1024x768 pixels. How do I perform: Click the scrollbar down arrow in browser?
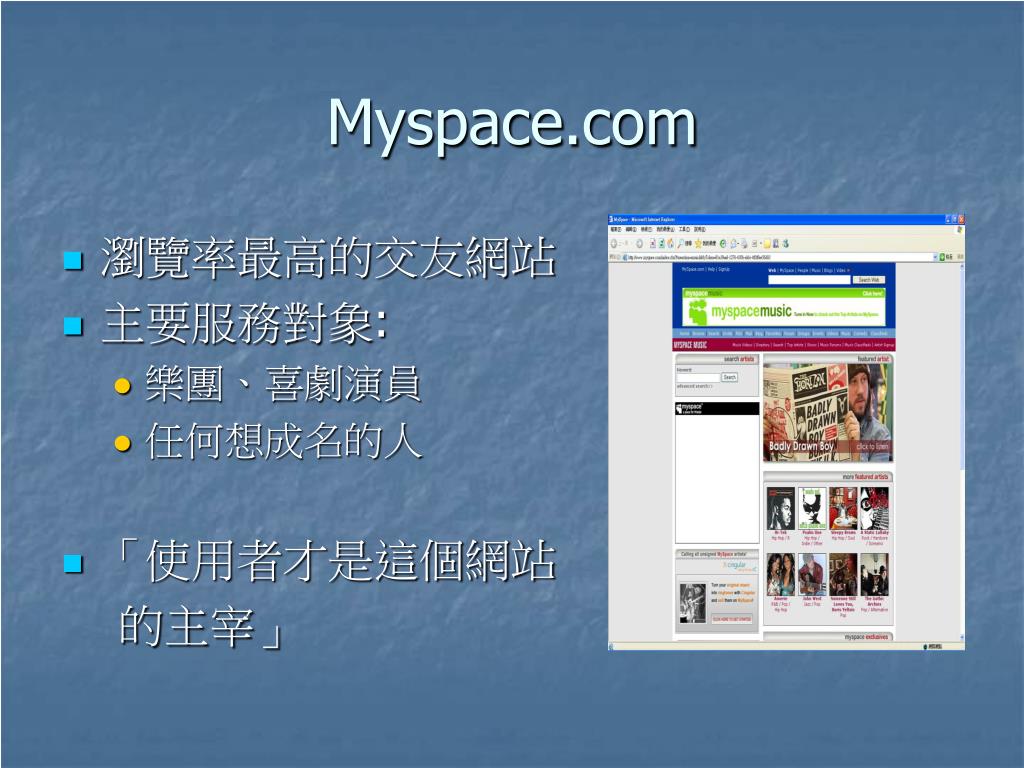coord(962,637)
